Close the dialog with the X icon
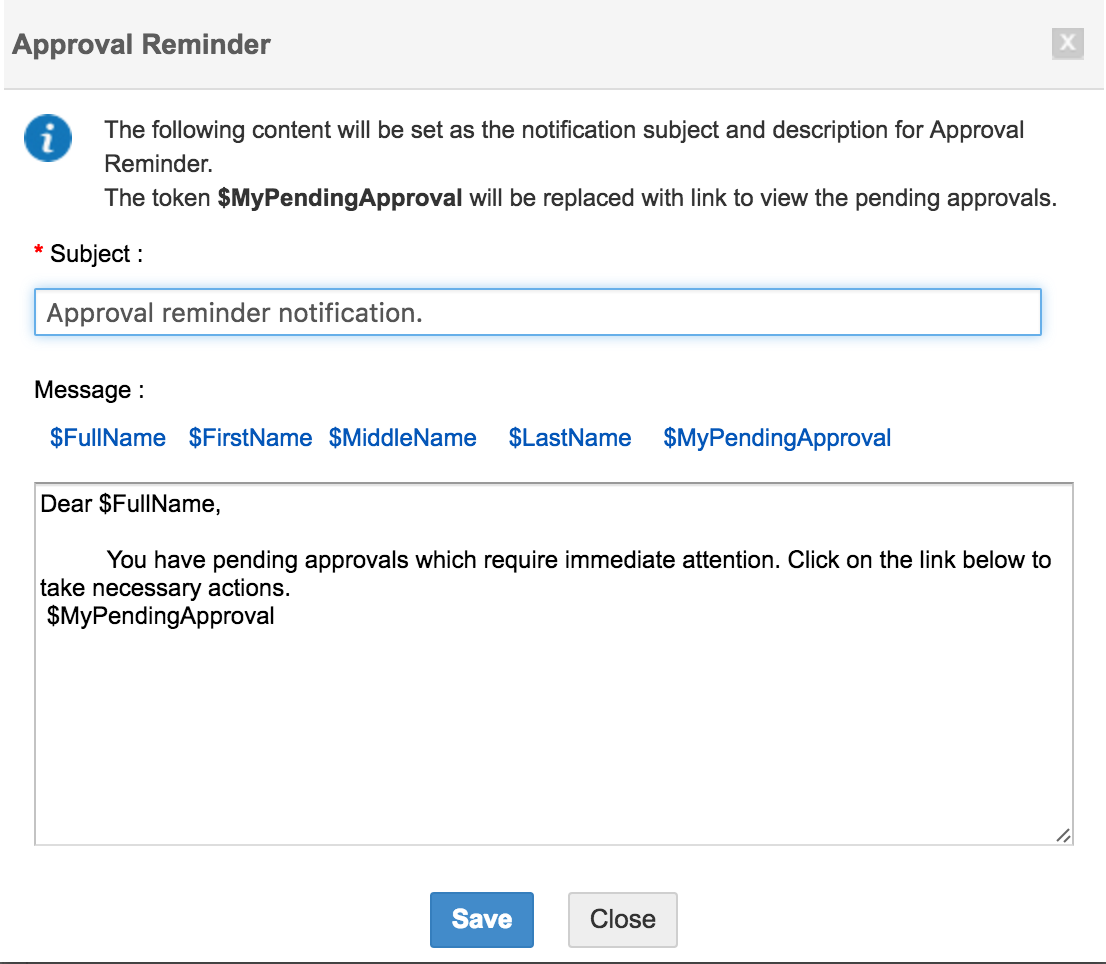The width and height of the screenshot is (1106, 964). coord(1068,43)
